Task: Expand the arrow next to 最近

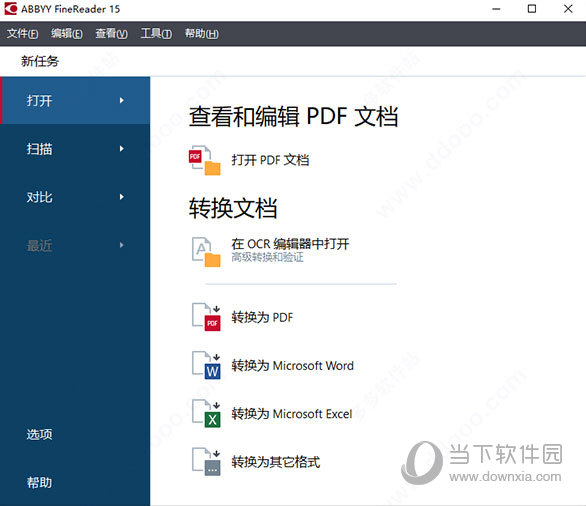Action: coord(122,245)
